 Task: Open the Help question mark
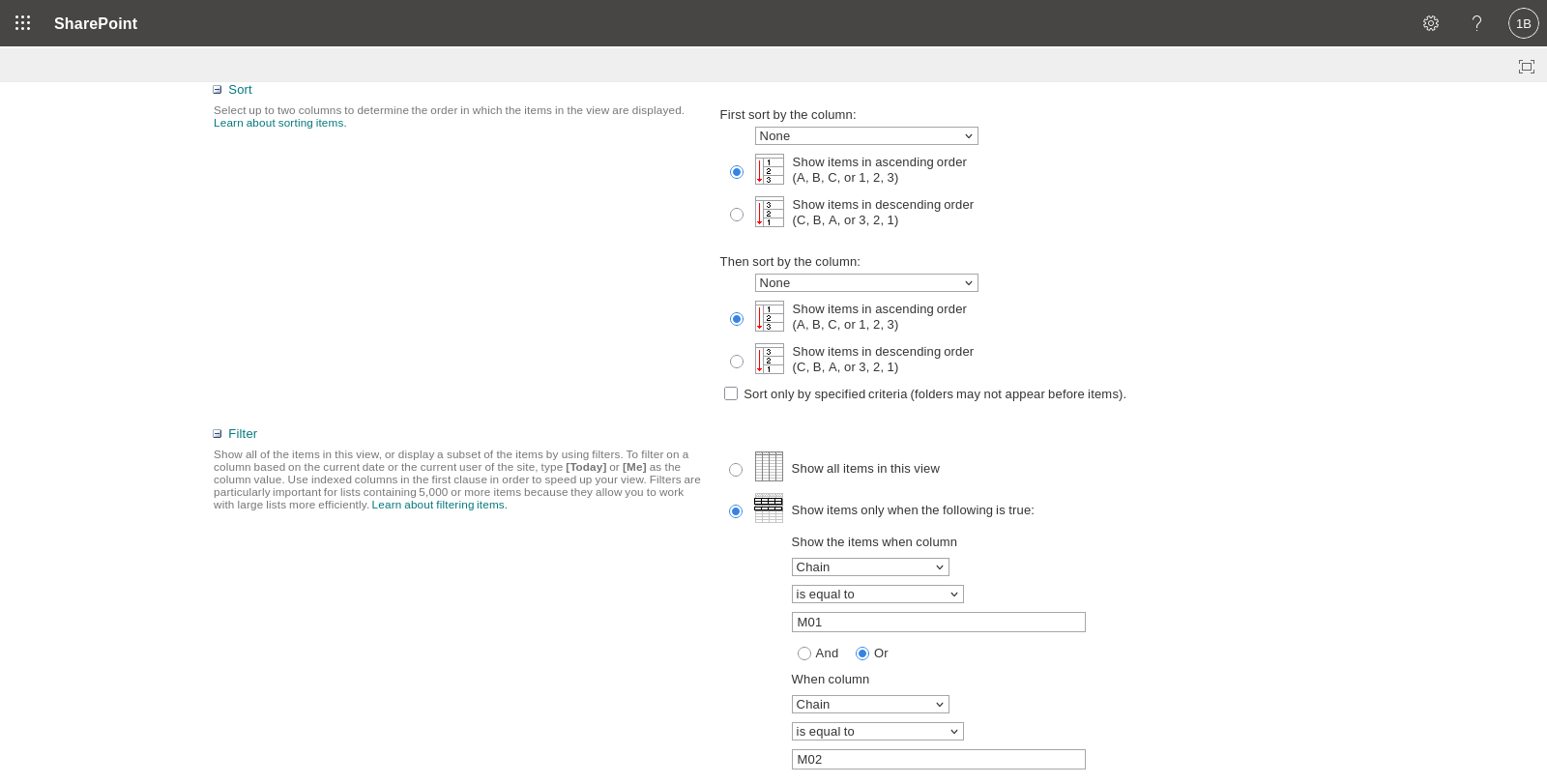pos(1476,23)
